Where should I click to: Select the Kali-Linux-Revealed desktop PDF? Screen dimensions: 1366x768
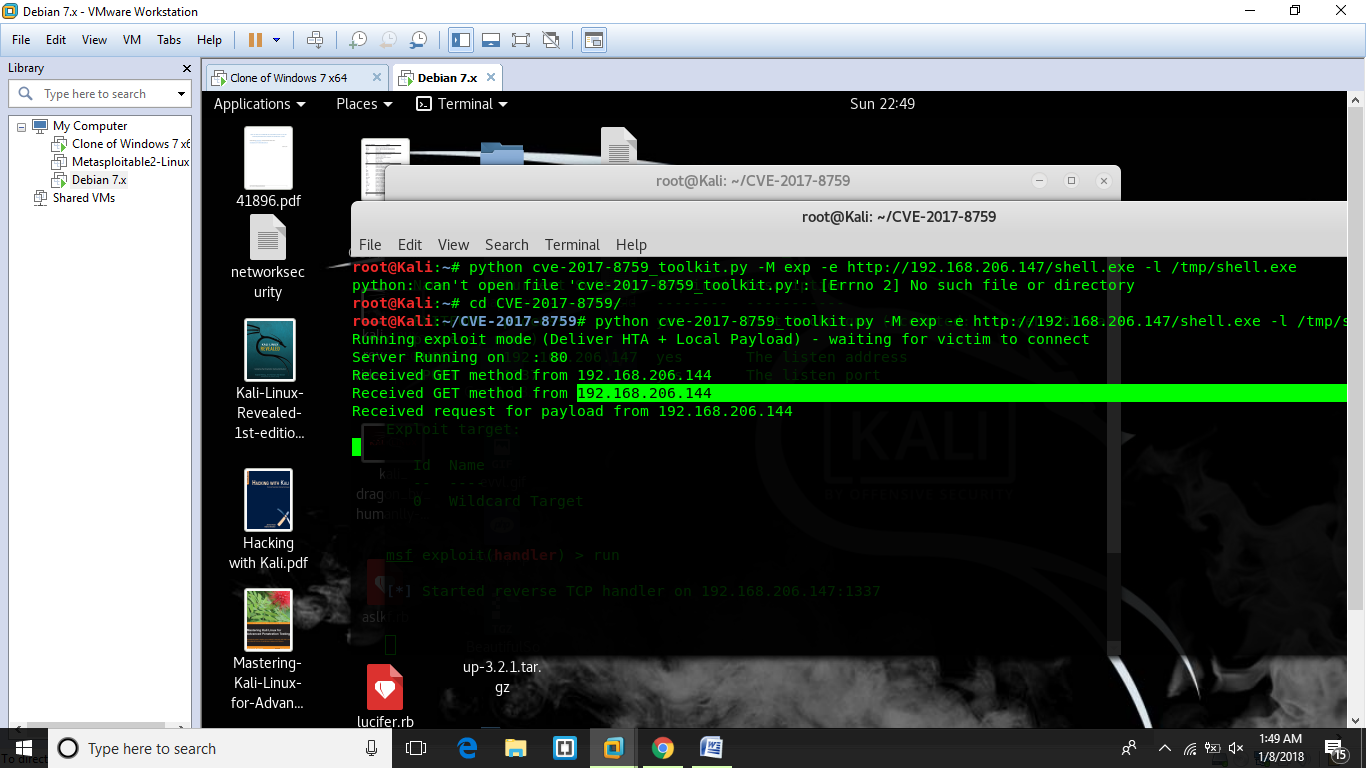tap(269, 380)
